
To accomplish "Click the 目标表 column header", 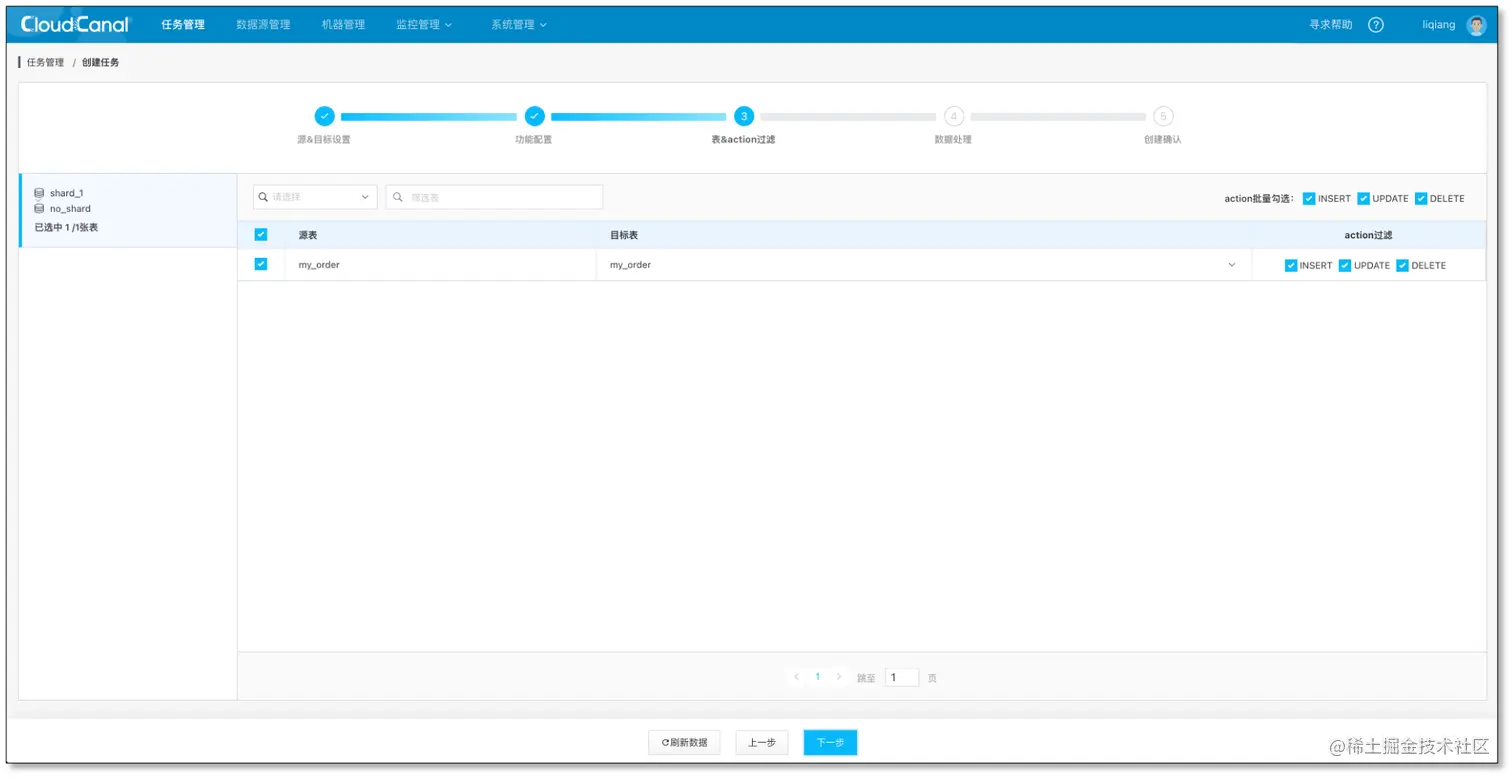I will (624, 235).
